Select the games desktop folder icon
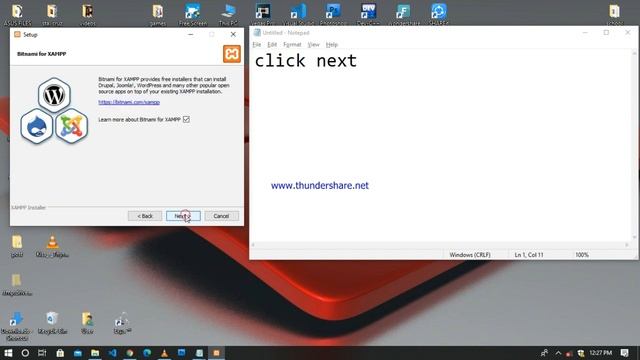Screen dimensions: 640x360 click(x=158, y=15)
